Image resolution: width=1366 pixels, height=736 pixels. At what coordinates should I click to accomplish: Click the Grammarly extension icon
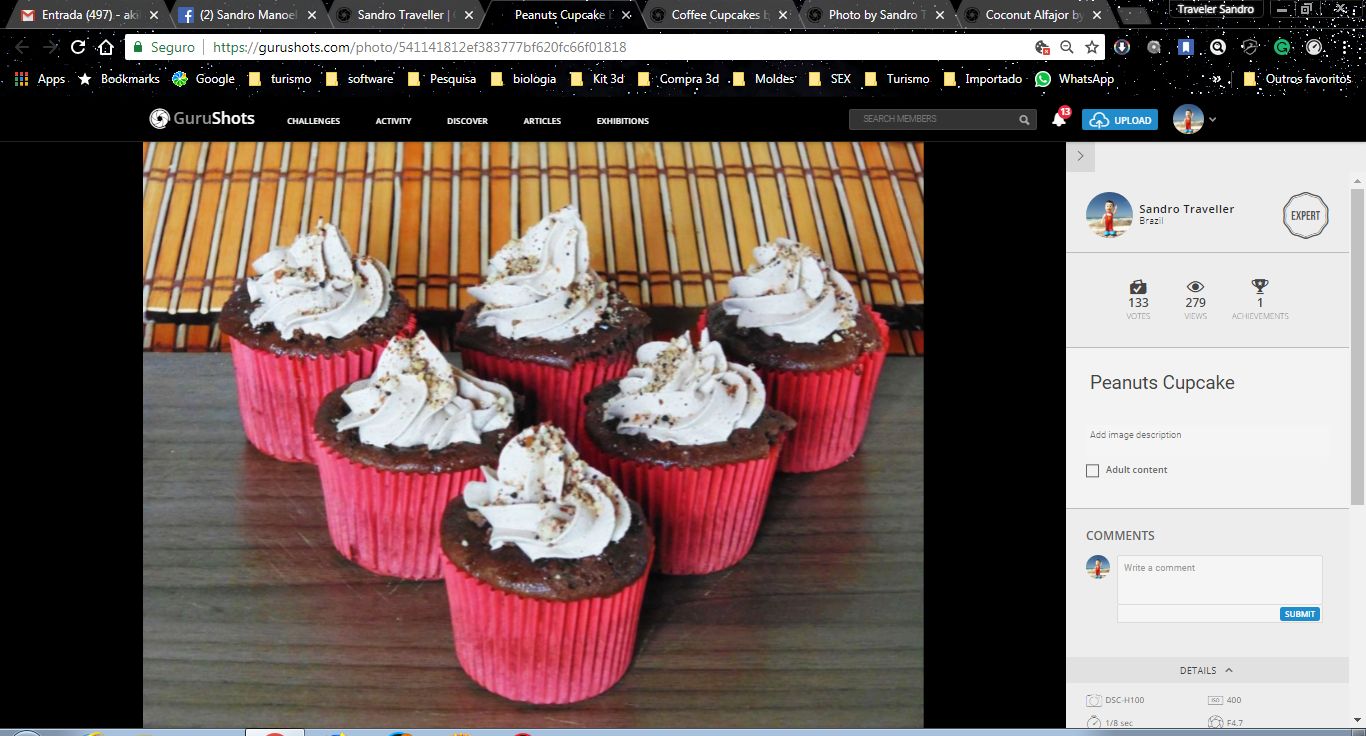pyautogui.click(x=1281, y=47)
